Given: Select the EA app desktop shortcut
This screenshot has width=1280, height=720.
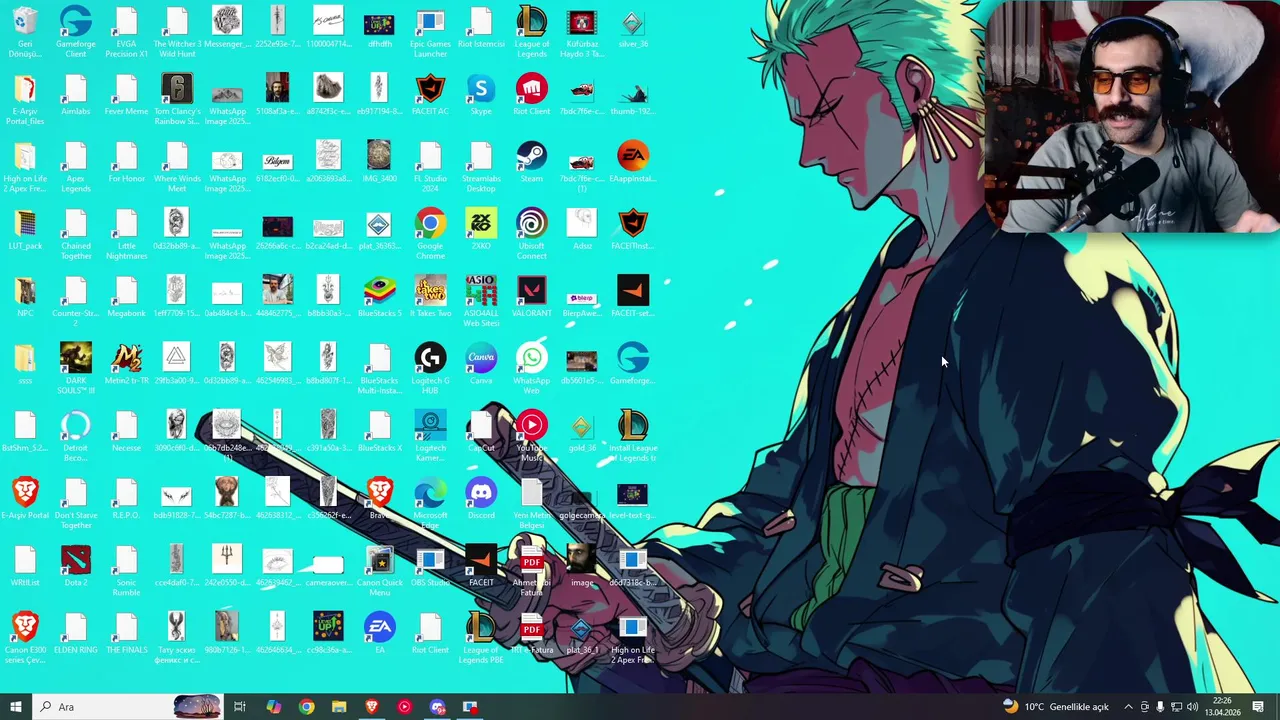Looking at the screenshot, I should pos(379,633).
